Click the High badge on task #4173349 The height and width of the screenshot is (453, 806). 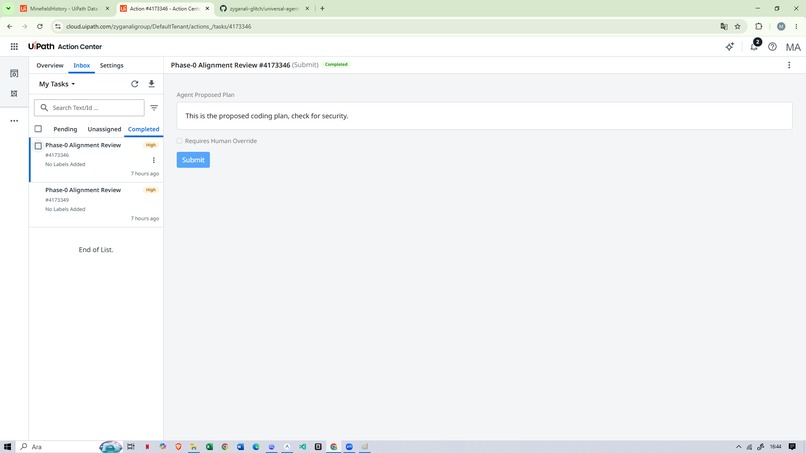click(151, 190)
